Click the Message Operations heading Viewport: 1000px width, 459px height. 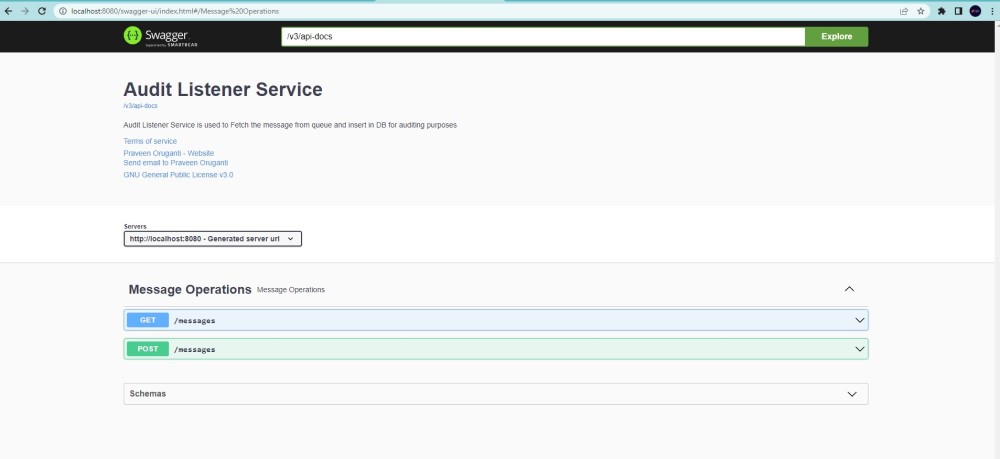pos(190,289)
